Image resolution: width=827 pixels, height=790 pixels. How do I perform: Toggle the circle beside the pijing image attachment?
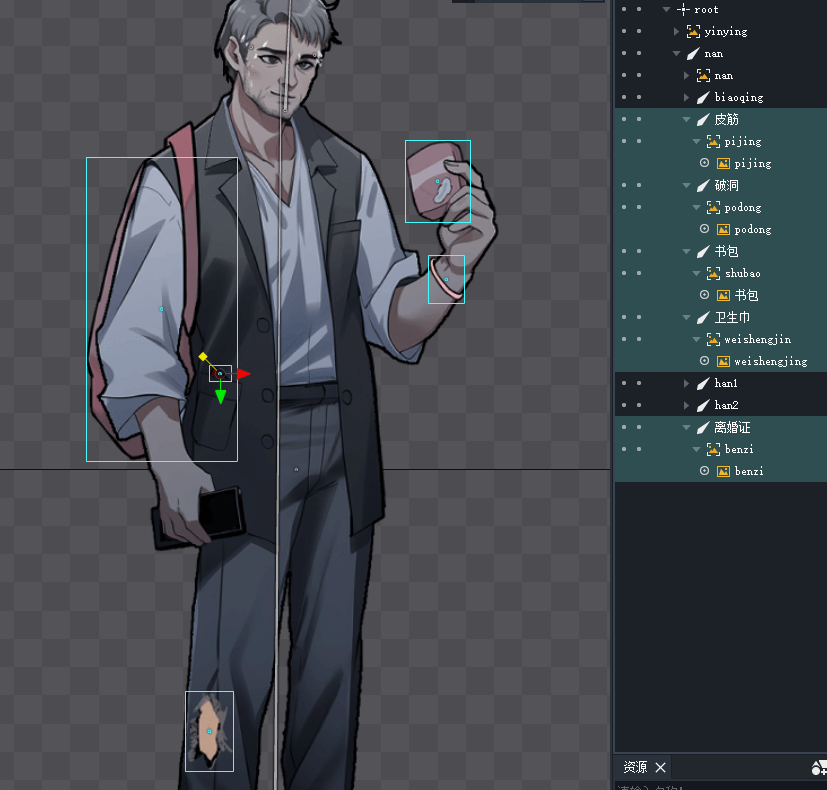[704, 163]
